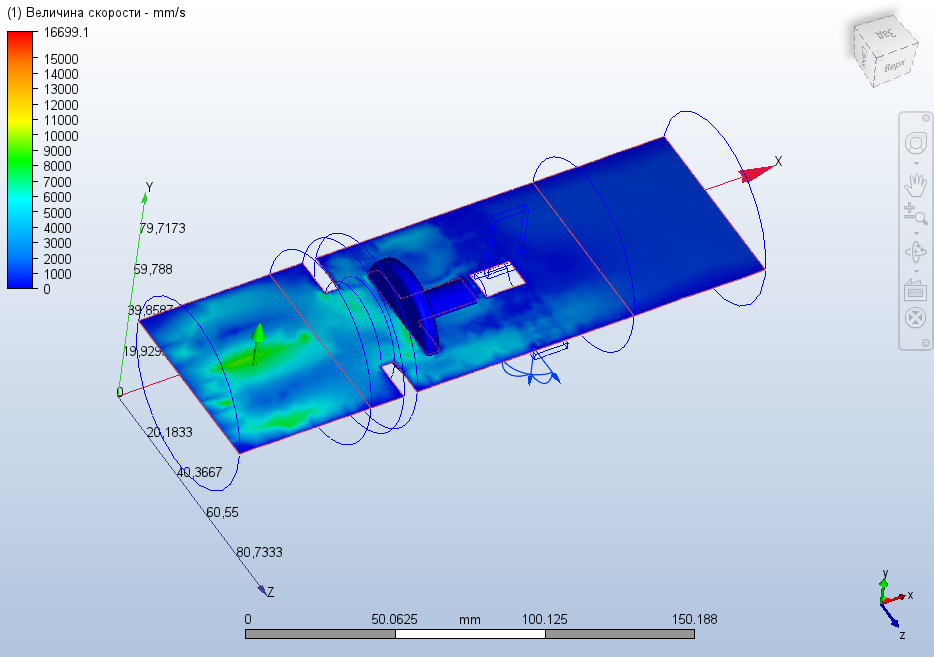Click the Z-axis tick value 80,7333
The width and height of the screenshot is (934, 657).
click(259, 552)
